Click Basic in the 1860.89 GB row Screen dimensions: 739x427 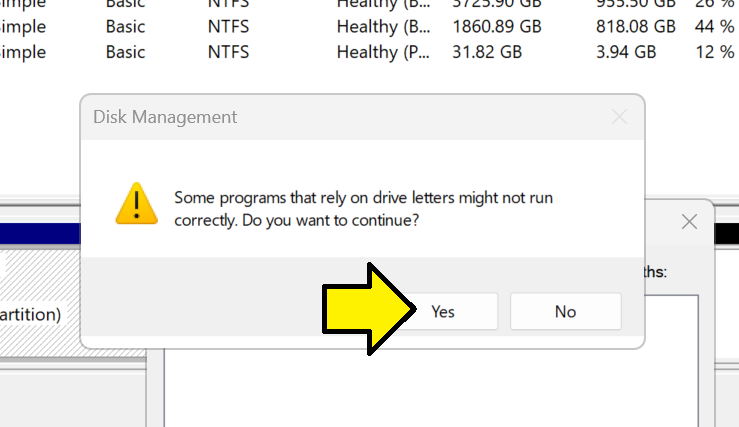coord(125,26)
